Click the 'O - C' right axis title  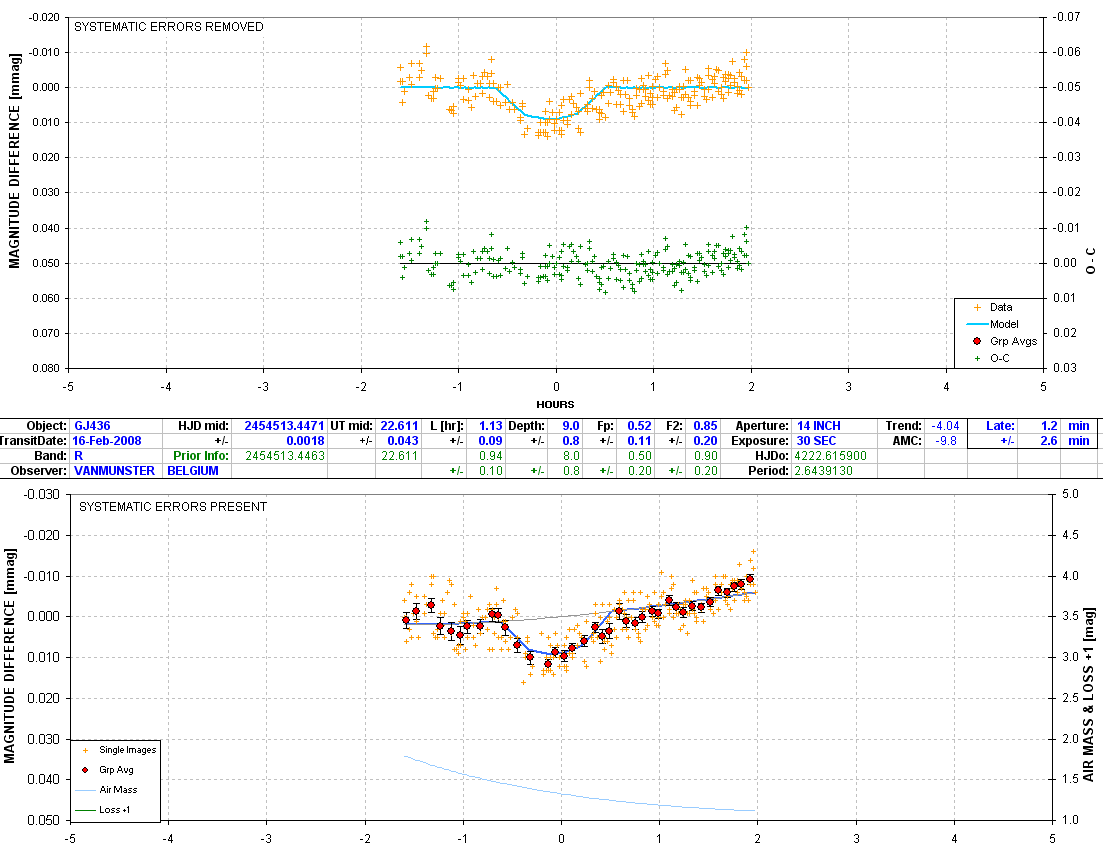point(1091,260)
